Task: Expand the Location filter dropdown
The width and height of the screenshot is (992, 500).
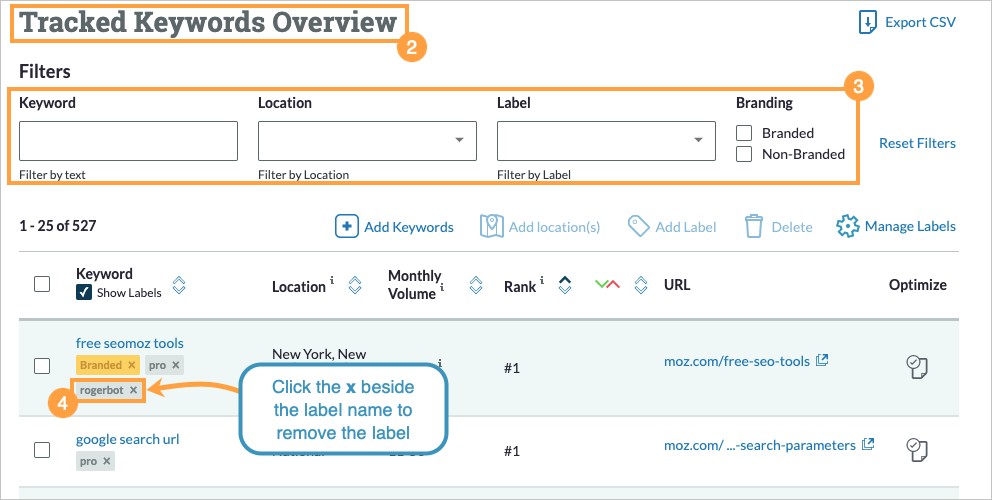Action: 459,141
